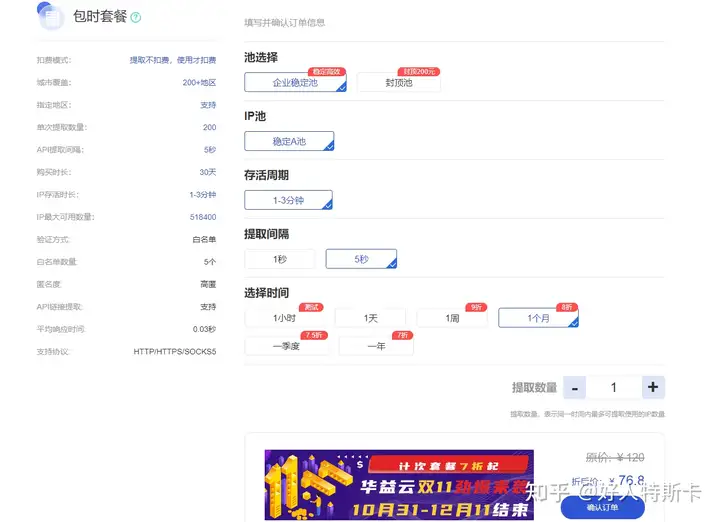Confirm the order with 确认订单 button
This screenshot has width=720, height=522.
point(602,507)
